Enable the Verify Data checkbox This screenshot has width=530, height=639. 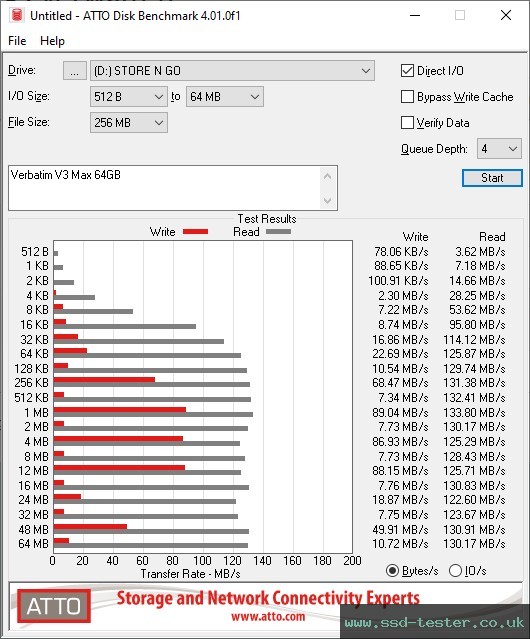tap(407, 122)
